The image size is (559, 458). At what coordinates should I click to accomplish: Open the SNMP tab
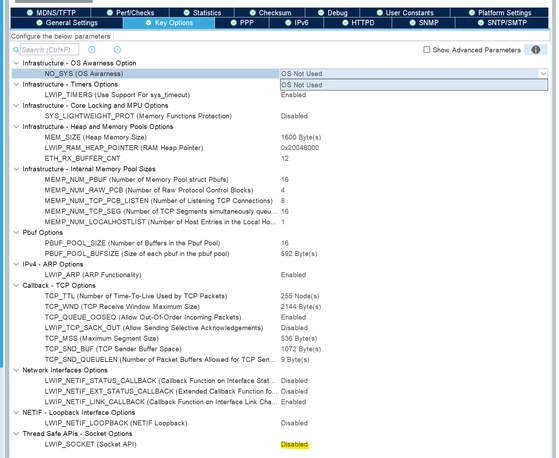(423, 23)
